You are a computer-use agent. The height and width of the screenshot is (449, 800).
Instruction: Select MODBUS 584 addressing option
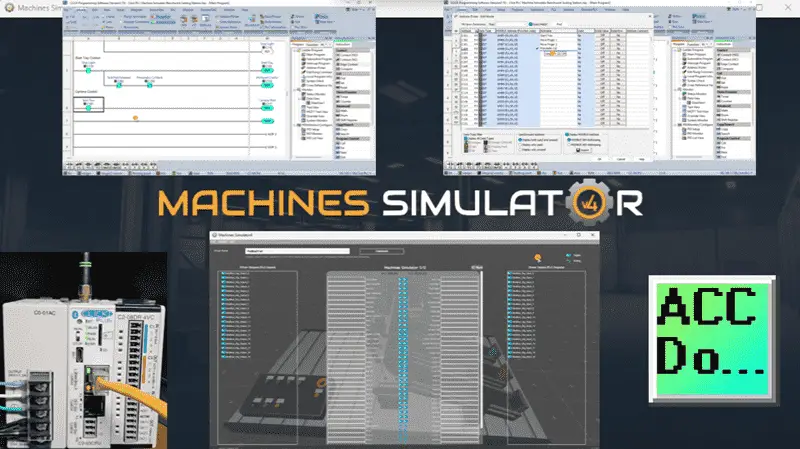coord(584,139)
